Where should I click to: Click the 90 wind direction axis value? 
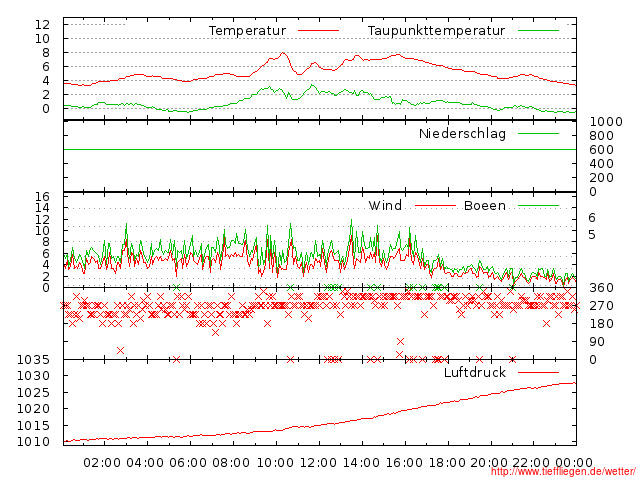click(x=597, y=342)
